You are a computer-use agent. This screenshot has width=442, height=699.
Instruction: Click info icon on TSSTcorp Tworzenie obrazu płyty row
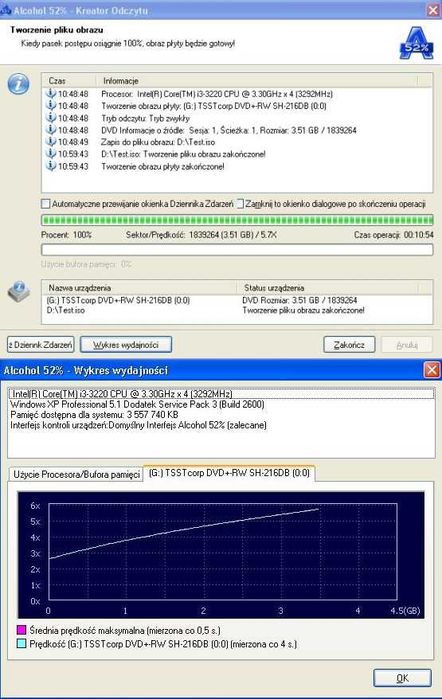pos(51,106)
